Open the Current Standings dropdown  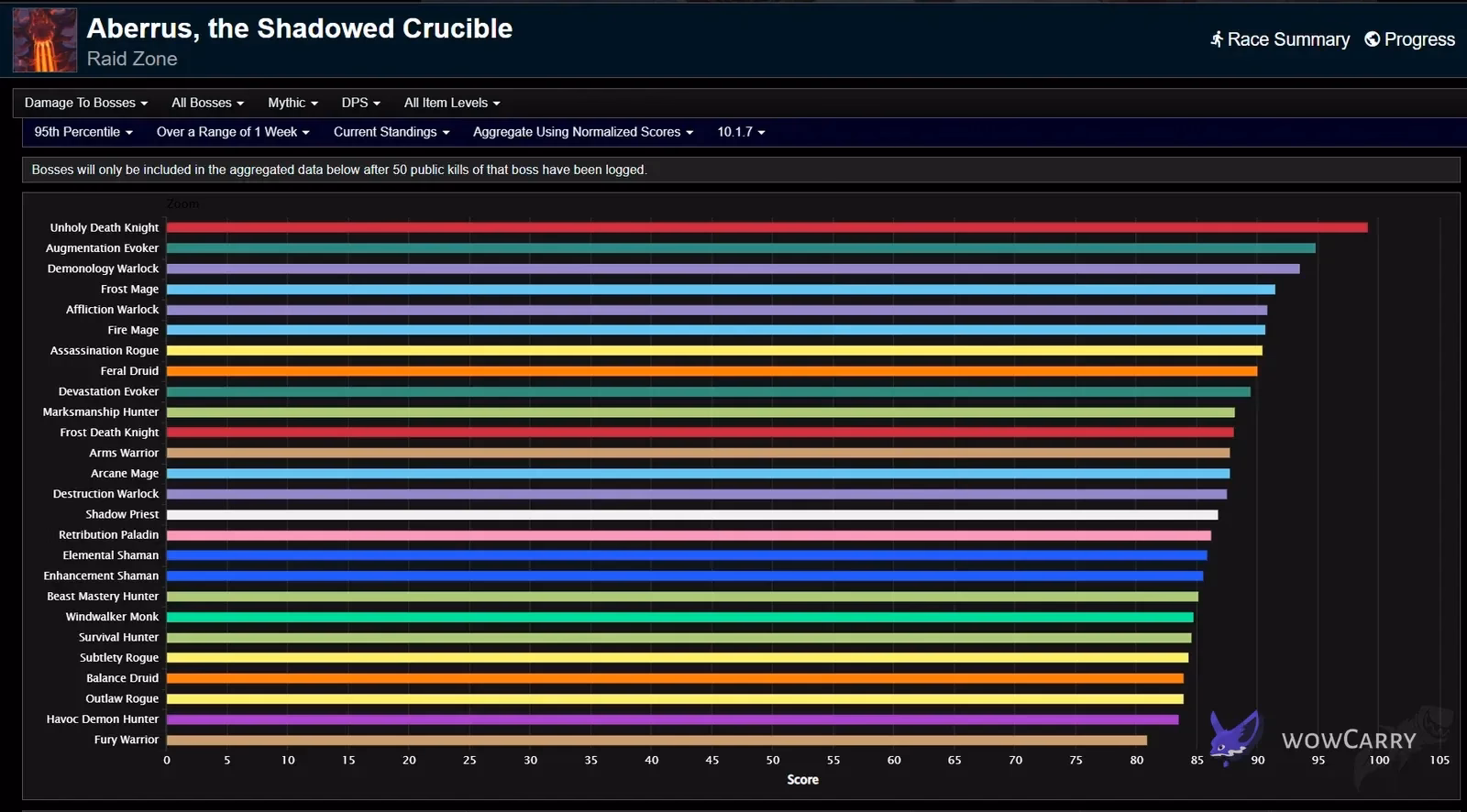pyautogui.click(x=392, y=132)
